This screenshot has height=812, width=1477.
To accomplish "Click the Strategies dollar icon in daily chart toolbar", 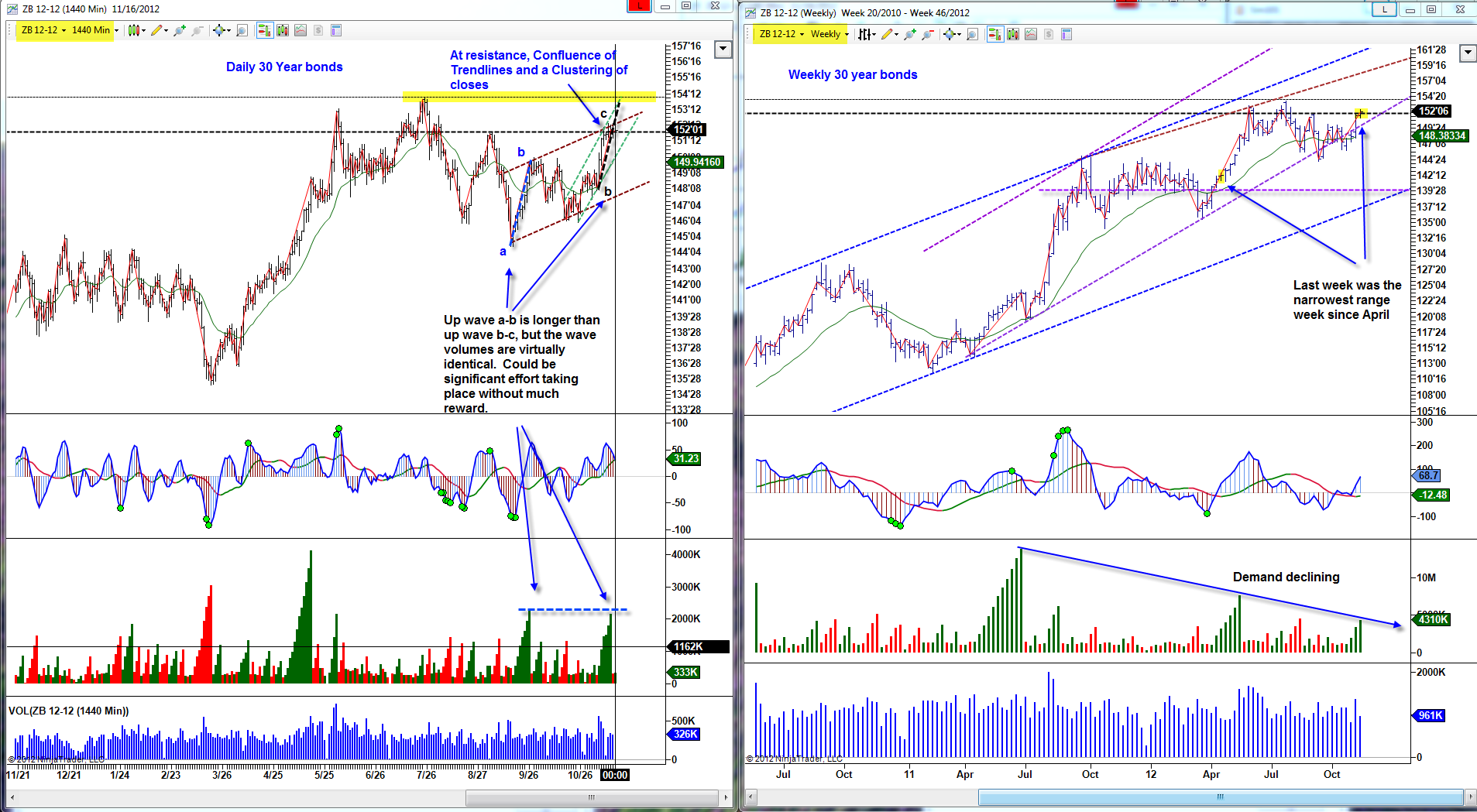I will 318,30.
